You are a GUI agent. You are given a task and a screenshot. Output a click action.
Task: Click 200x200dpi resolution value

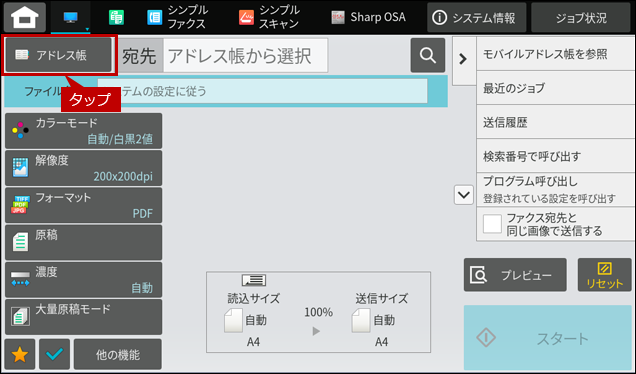(123, 176)
